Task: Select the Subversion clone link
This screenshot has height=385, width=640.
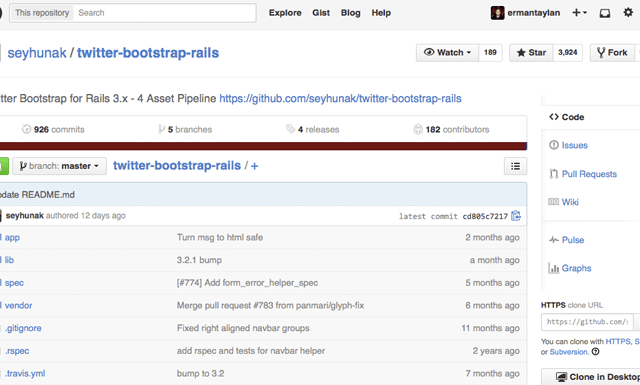Action: [569, 352]
